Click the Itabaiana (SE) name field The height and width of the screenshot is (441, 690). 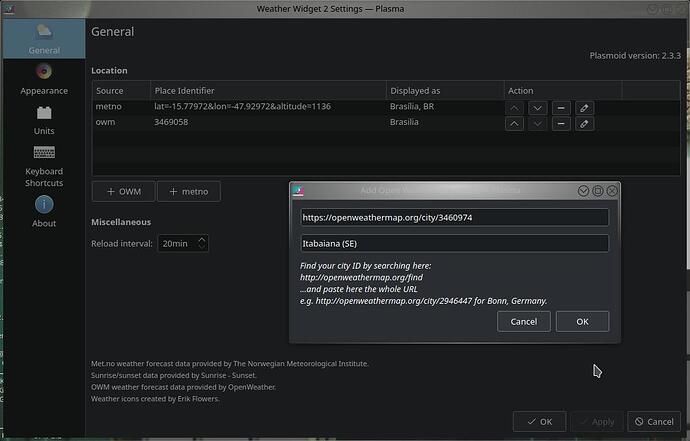(455, 243)
